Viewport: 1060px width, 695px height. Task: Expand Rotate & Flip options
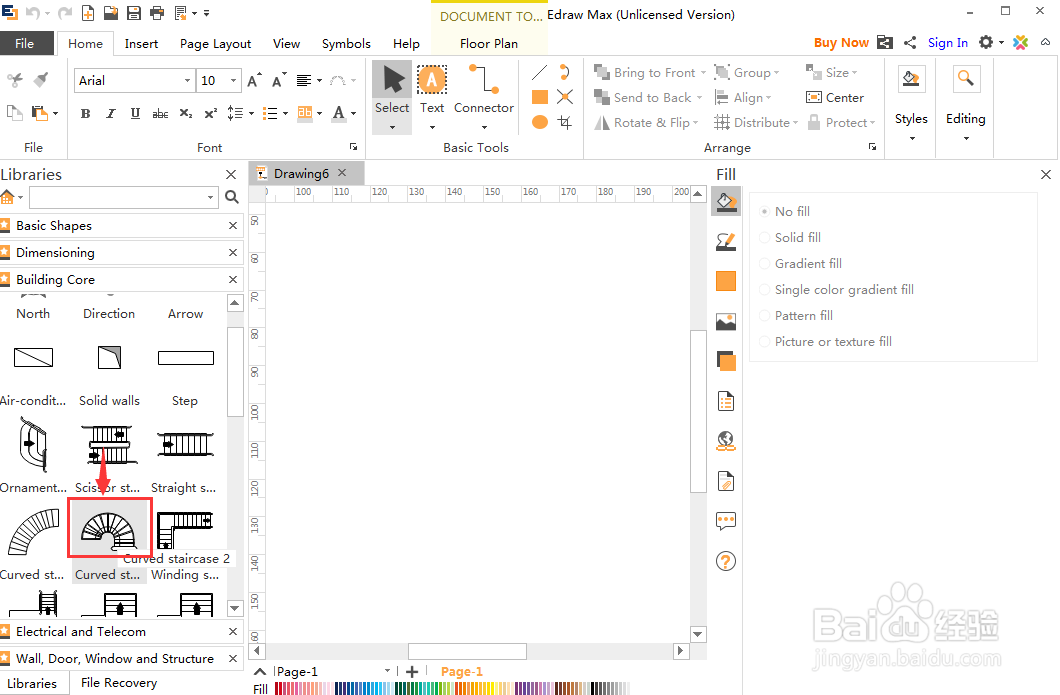(696, 122)
